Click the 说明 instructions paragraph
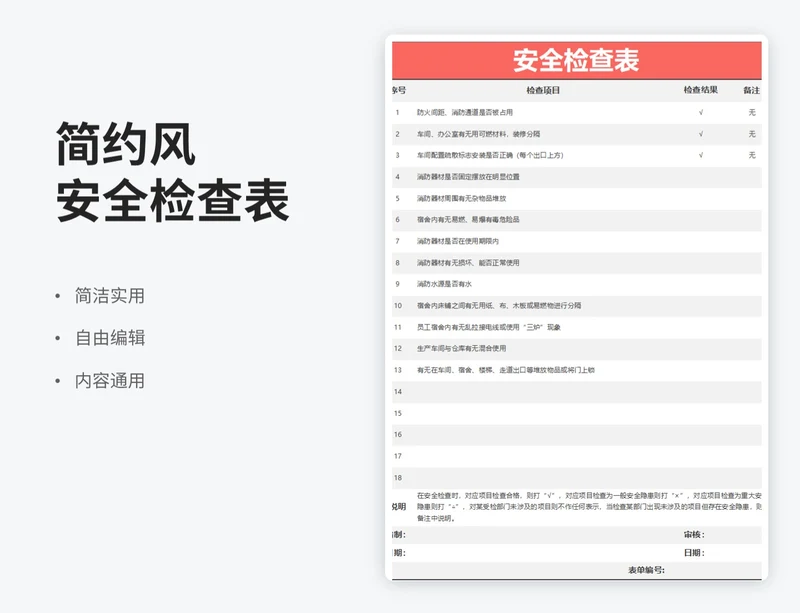This screenshot has width=800, height=613. pyautogui.click(x=589, y=507)
